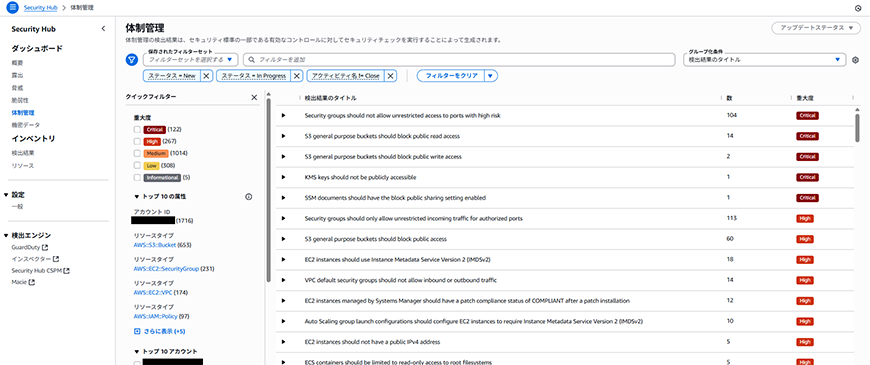Open the 保存されたフィルターセット dropdown
This screenshot has height=365, width=870.
click(191, 59)
